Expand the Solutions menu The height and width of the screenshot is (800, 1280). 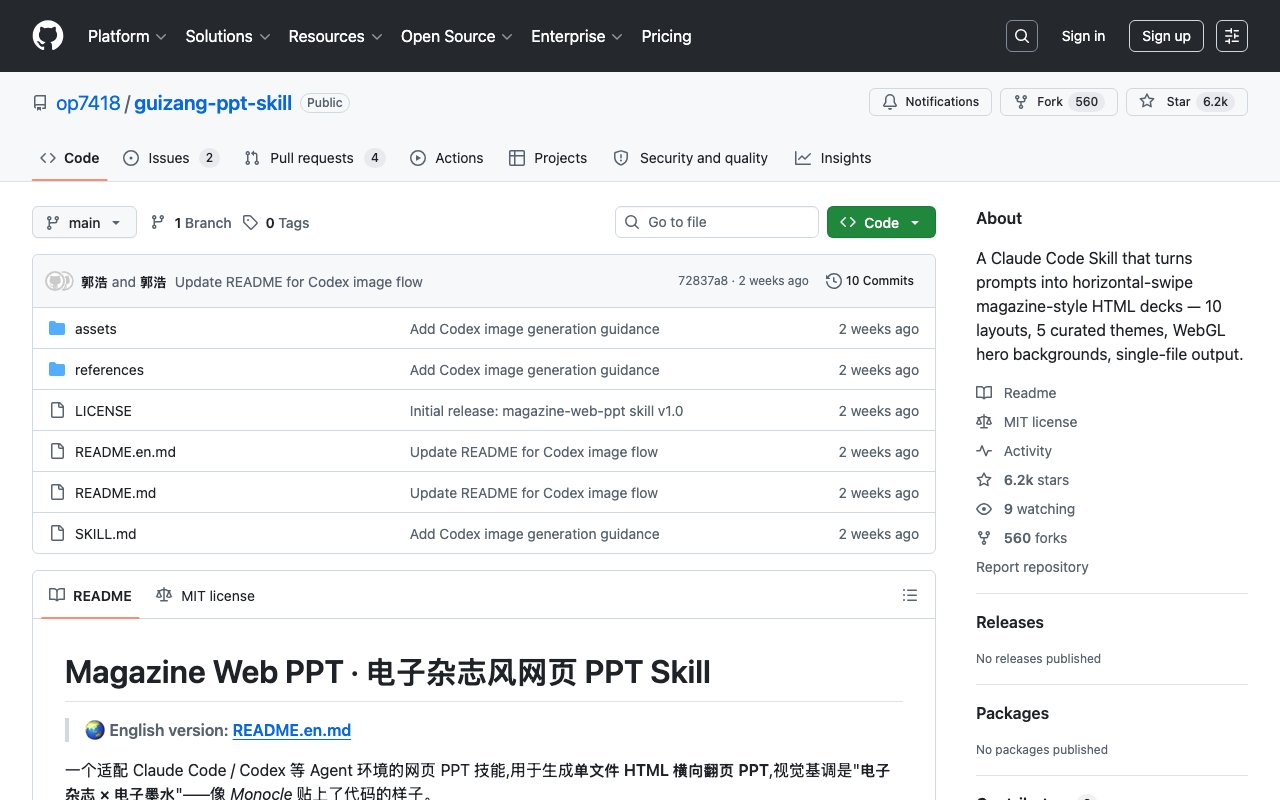228,36
